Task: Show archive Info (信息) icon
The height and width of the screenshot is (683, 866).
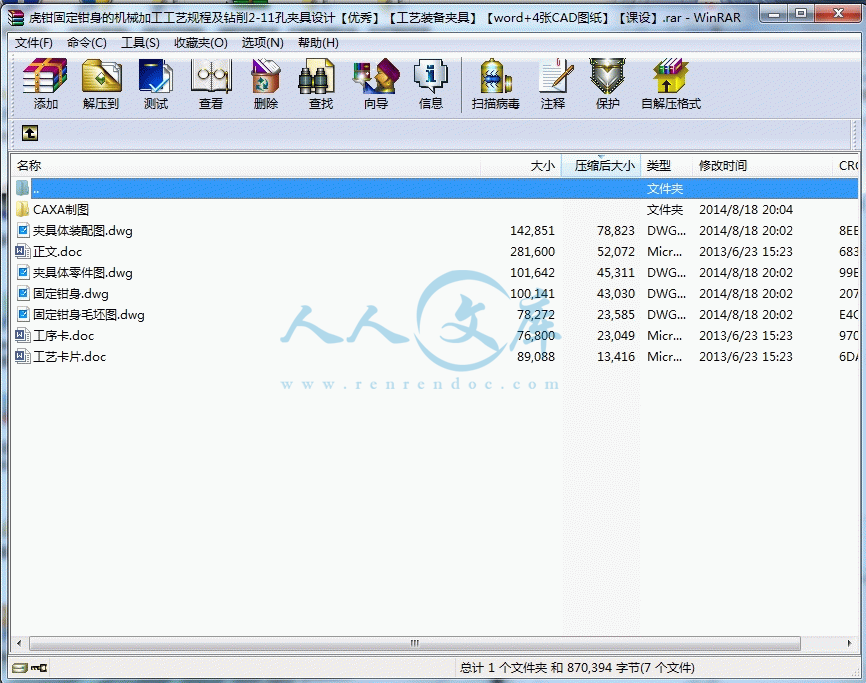Action: click(x=431, y=76)
